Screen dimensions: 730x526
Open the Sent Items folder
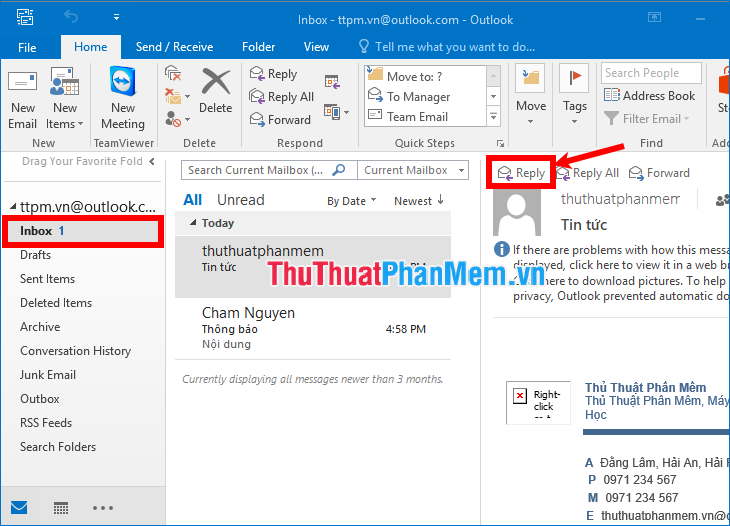click(47, 279)
